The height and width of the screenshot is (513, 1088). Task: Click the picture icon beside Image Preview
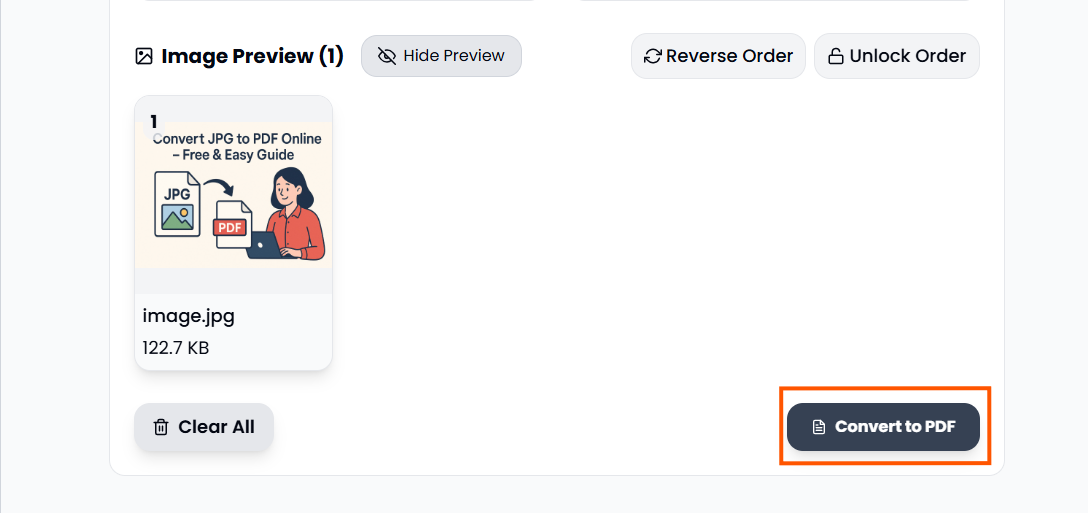coord(144,56)
